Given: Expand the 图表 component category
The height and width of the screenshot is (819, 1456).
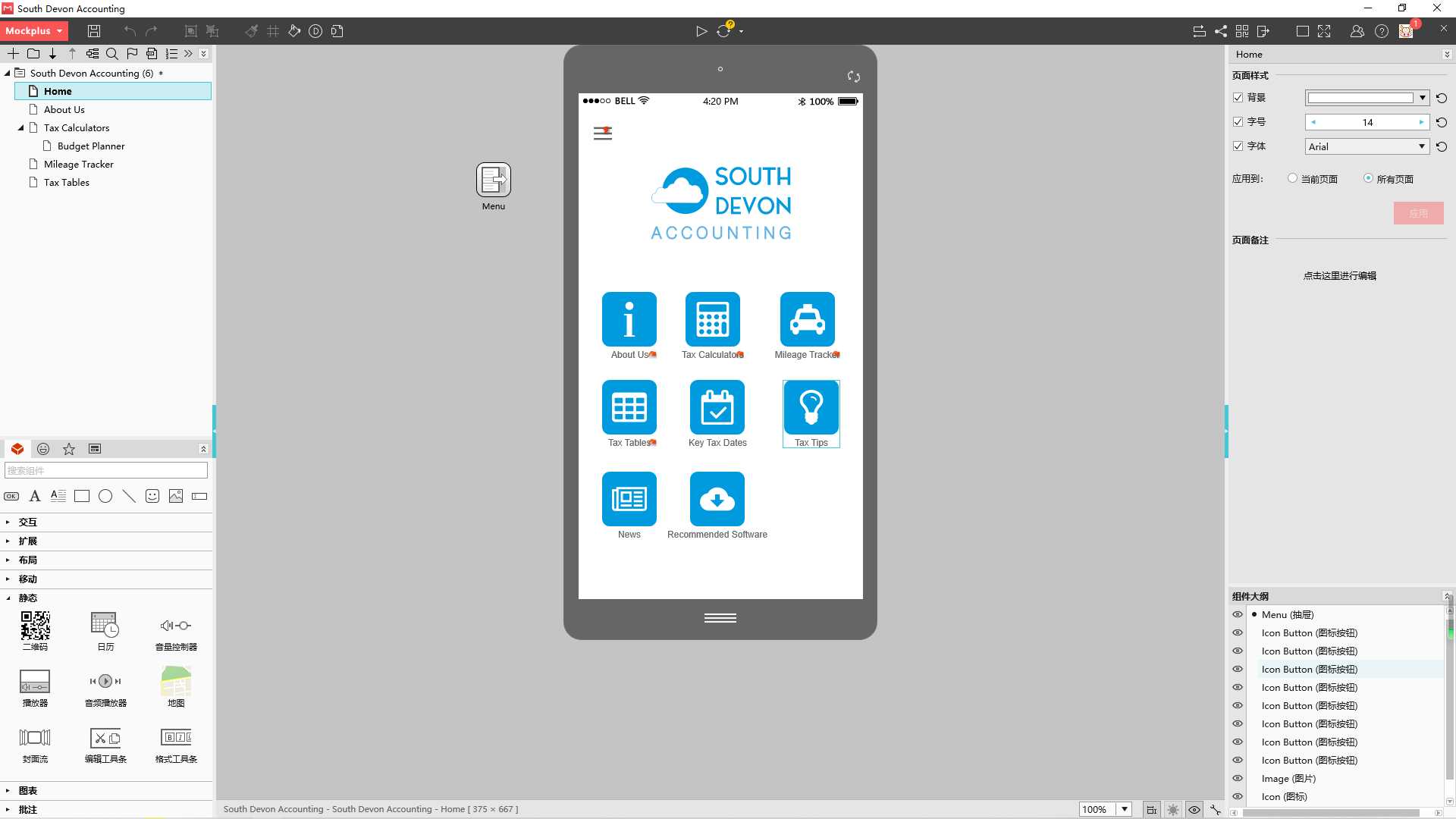Looking at the screenshot, I should pyautogui.click(x=8, y=791).
